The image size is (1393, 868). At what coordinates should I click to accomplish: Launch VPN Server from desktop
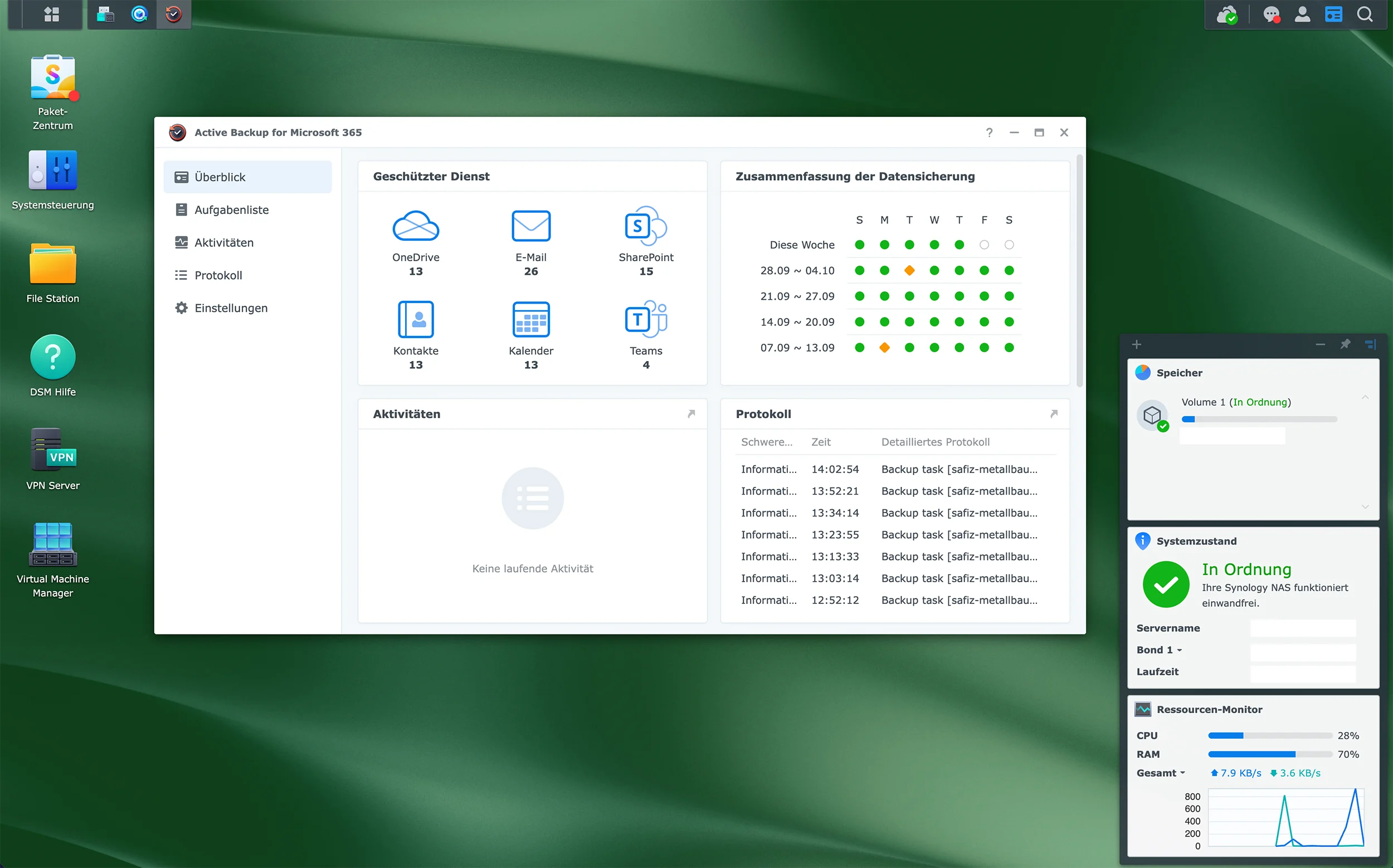click(53, 451)
